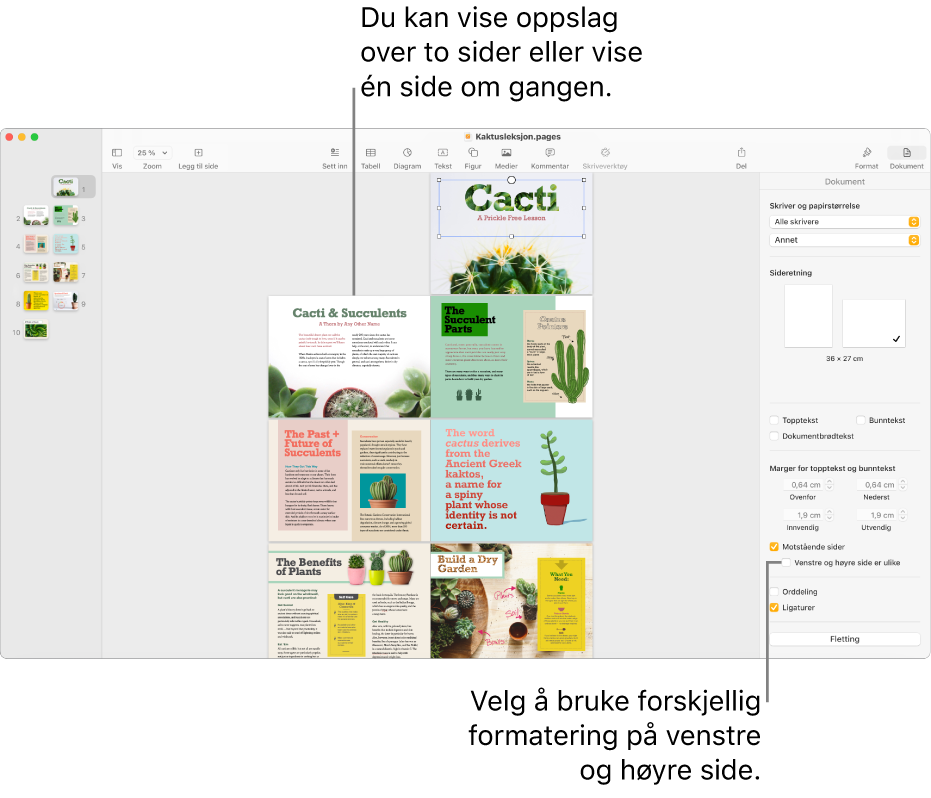The width and height of the screenshot is (931, 798).
Task: Choose portrait page orientation
Action: point(808,316)
